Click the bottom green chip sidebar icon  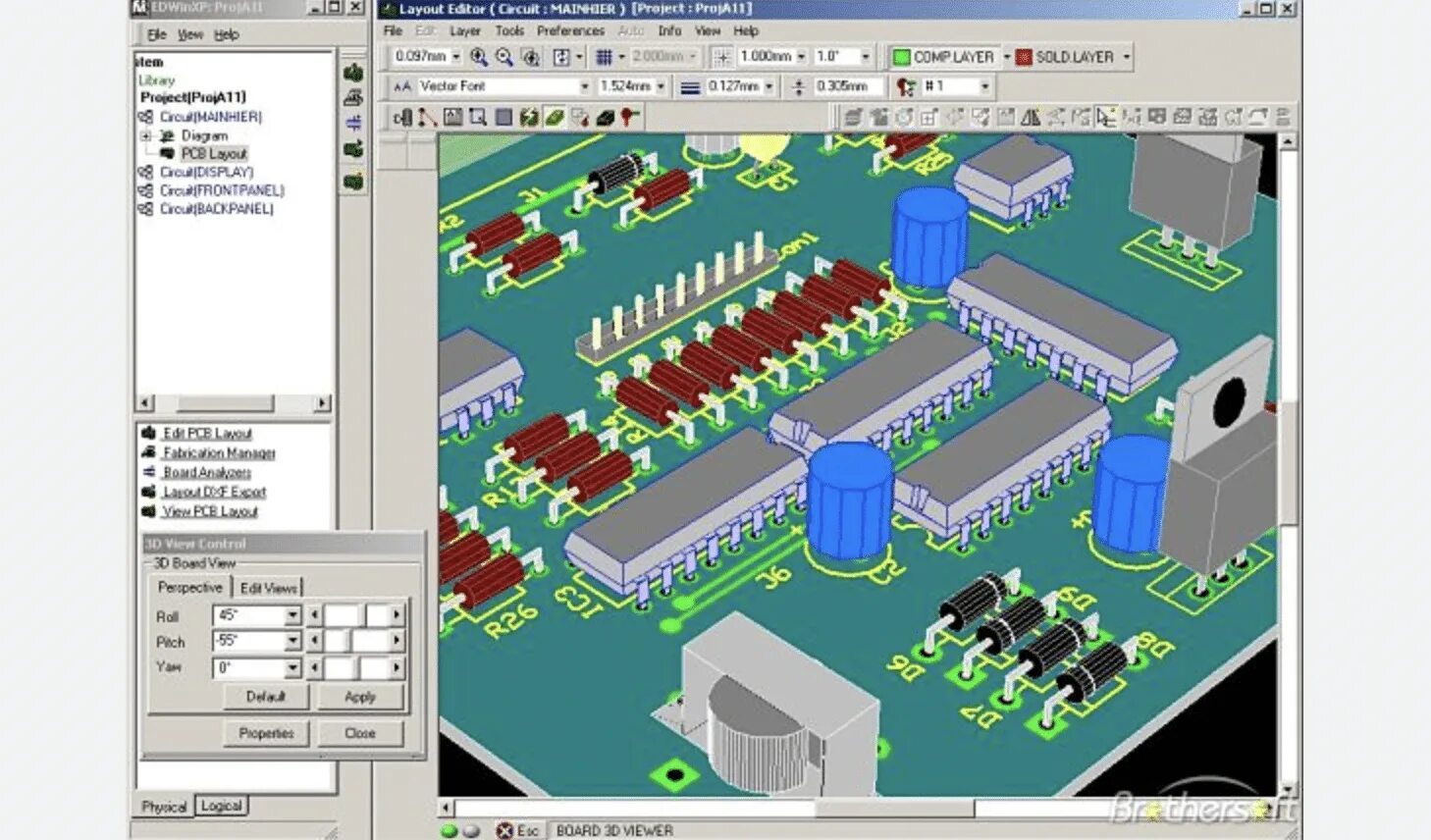(353, 181)
